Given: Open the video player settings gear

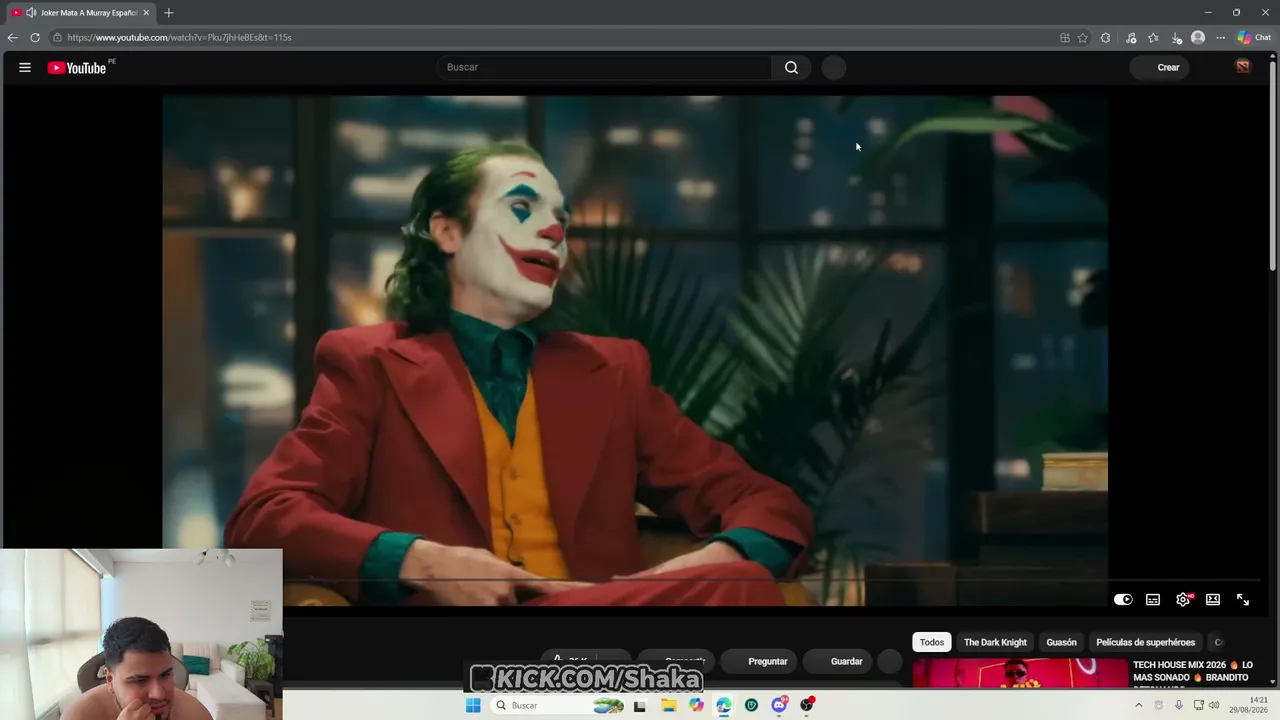Looking at the screenshot, I should (x=1183, y=600).
